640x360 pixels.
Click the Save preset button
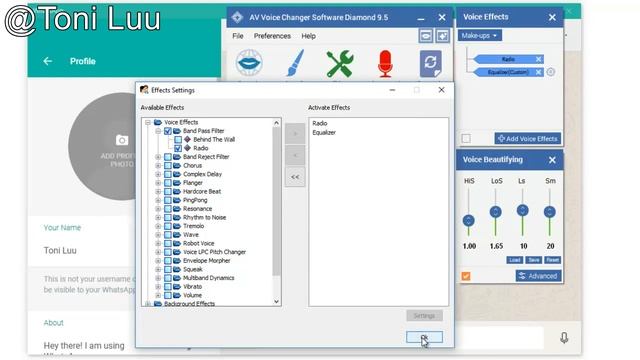click(533, 260)
